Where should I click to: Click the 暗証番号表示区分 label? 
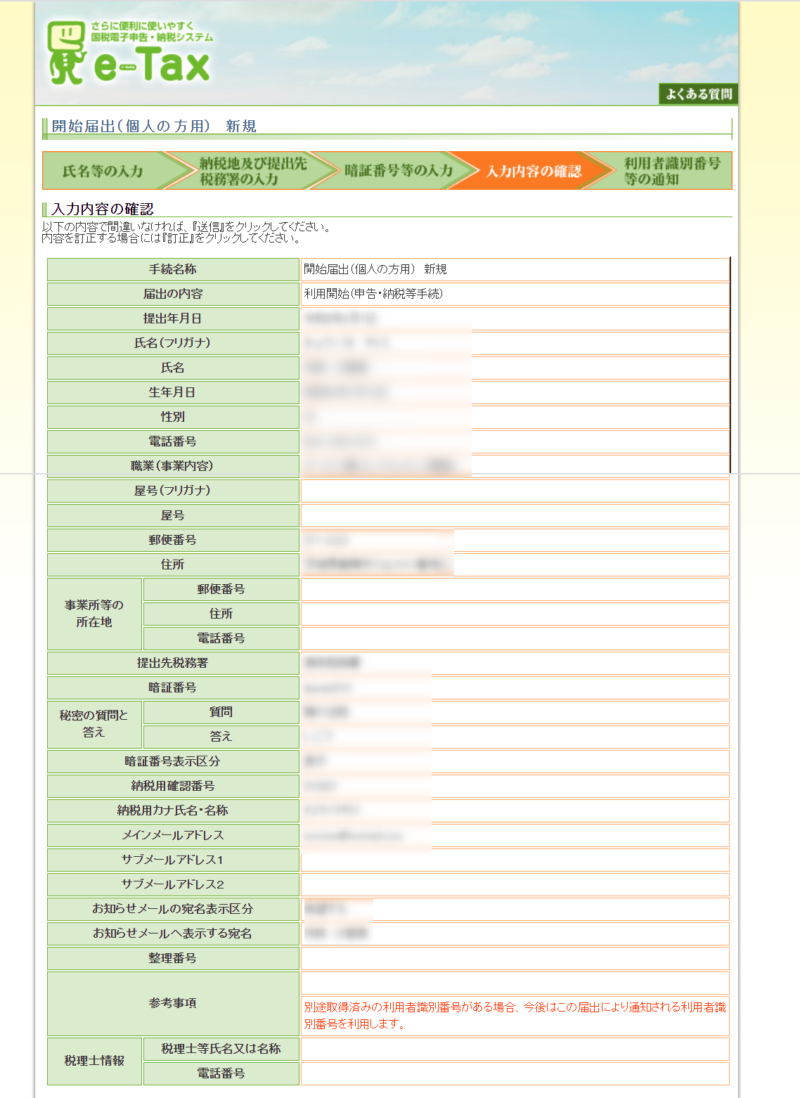tap(173, 761)
